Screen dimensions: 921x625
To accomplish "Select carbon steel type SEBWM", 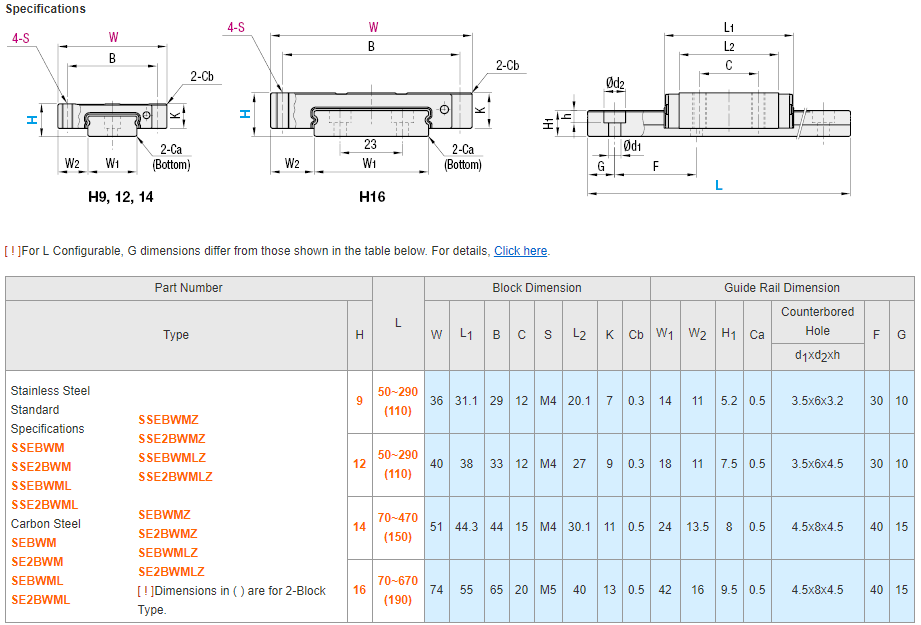I will [34, 543].
